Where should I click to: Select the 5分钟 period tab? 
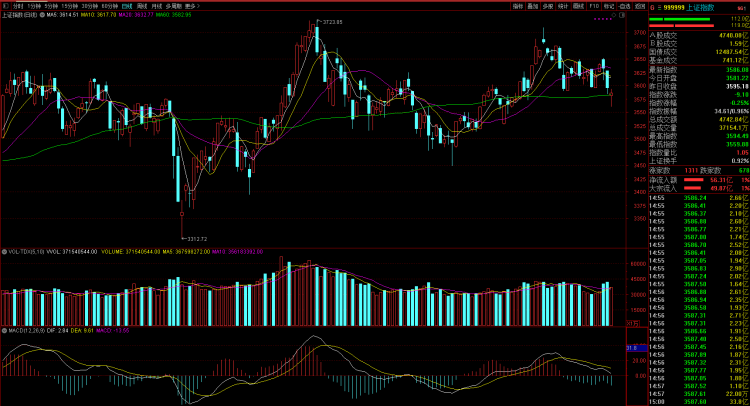(x=51, y=5)
